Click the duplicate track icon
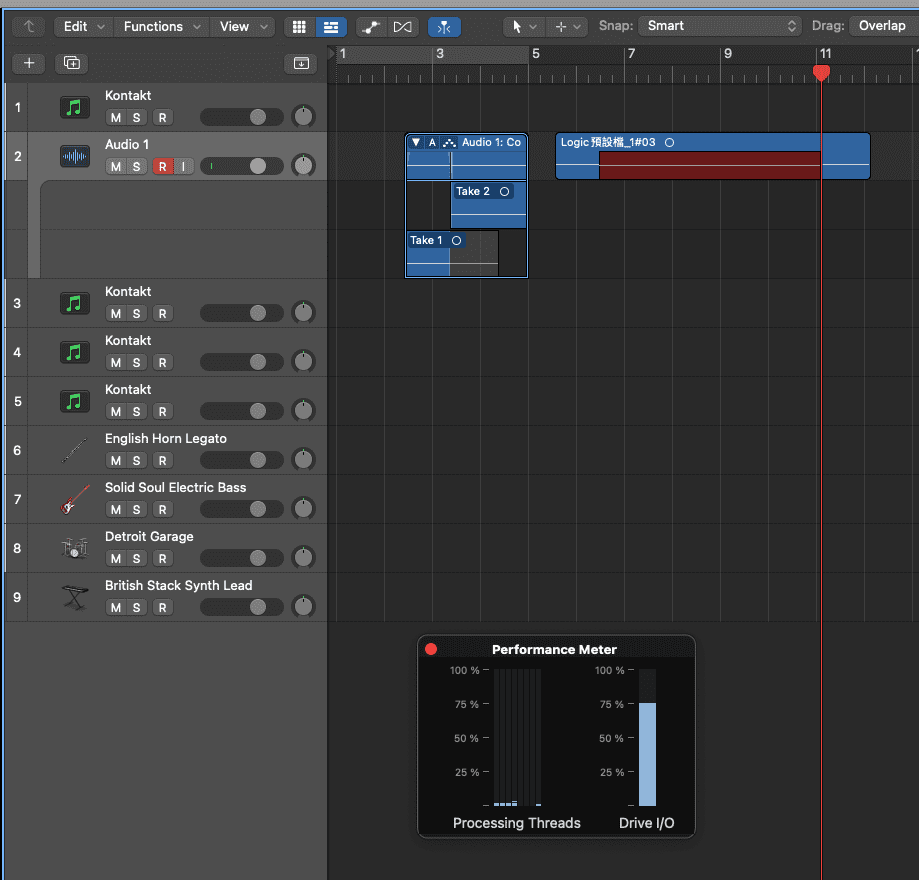This screenshot has width=919, height=880. (72, 63)
